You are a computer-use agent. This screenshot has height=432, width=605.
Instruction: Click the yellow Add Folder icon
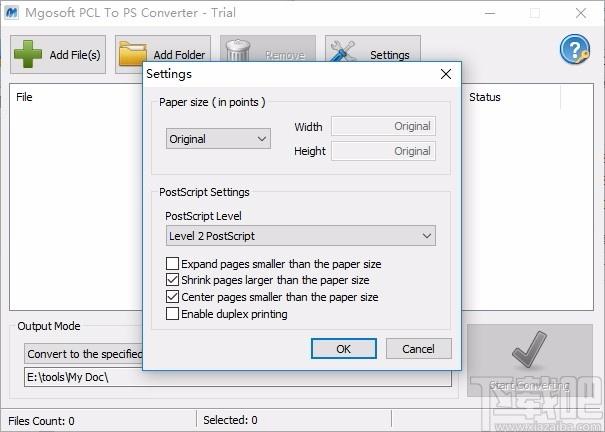point(133,54)
